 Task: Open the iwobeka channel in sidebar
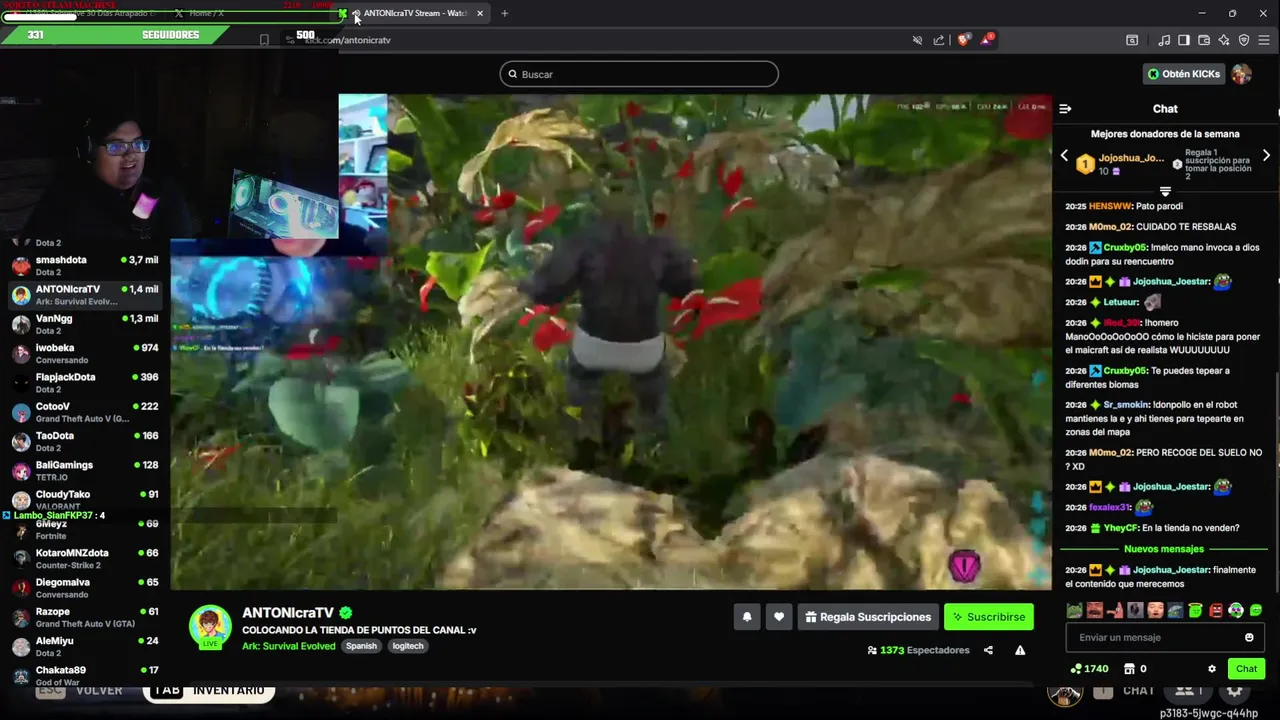coord(85,353)
